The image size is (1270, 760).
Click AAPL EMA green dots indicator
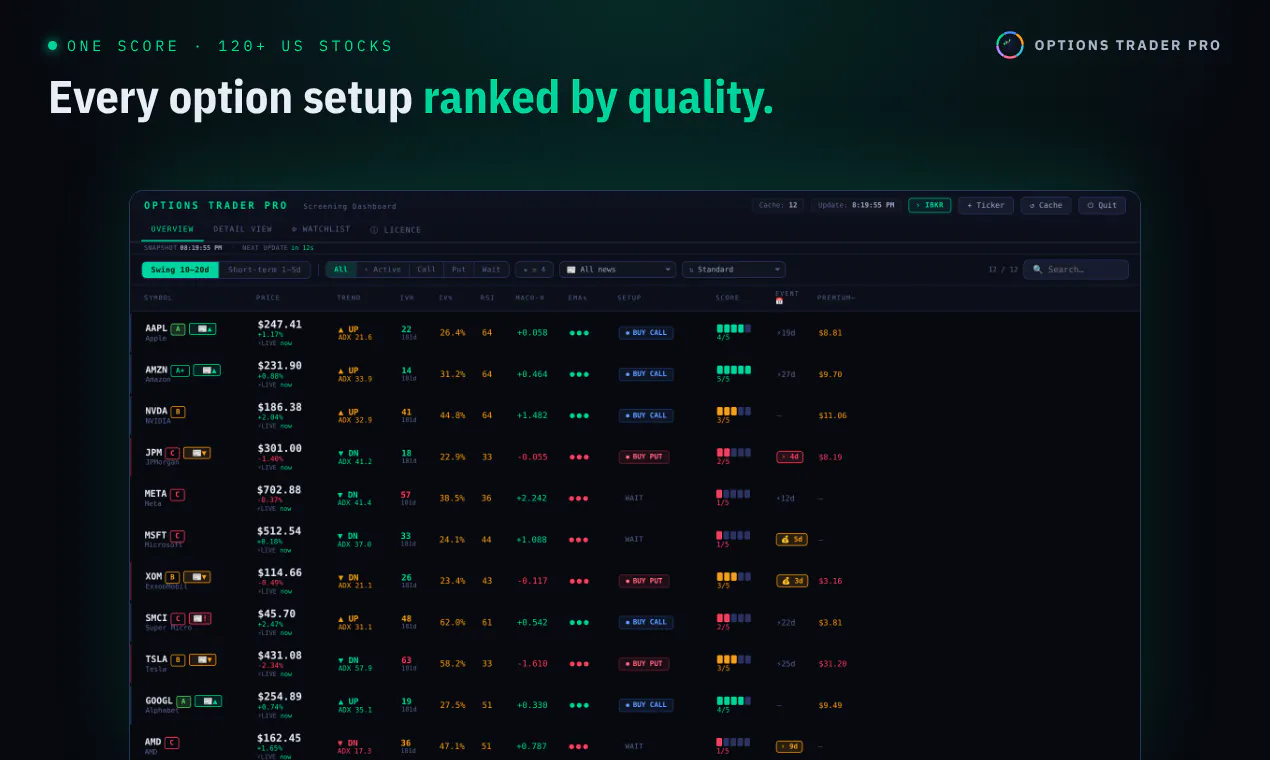click(x=579, y=333)
